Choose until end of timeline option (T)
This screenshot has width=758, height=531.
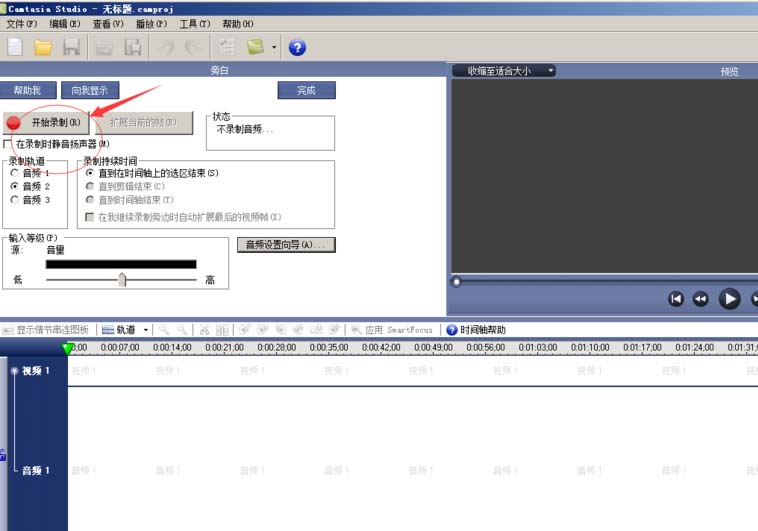(x=90, y=200)
